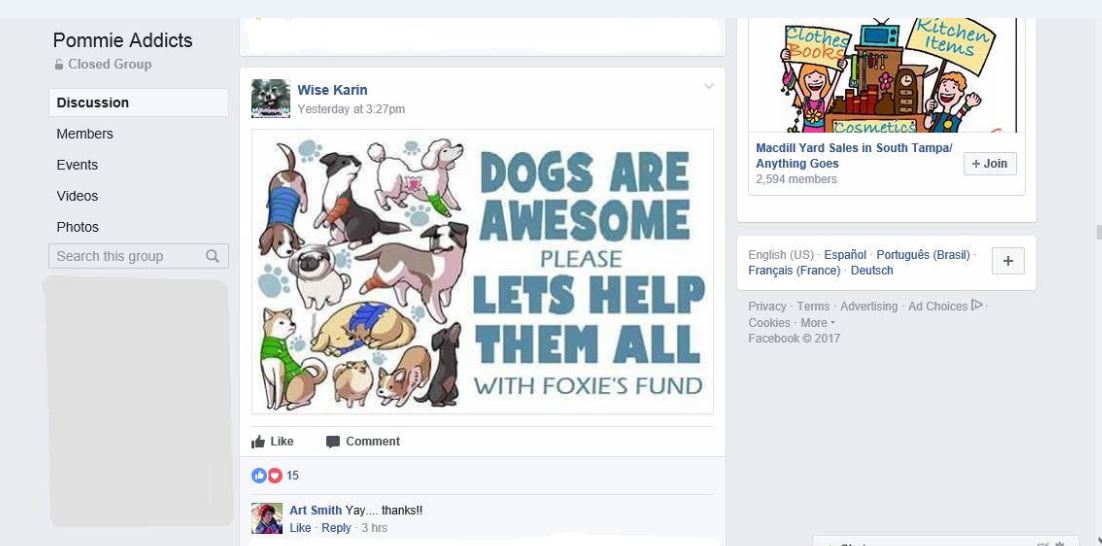The image size is (1102, 546).
Task: Click the Comment speech bubble icon
Action: click(333, 442)
